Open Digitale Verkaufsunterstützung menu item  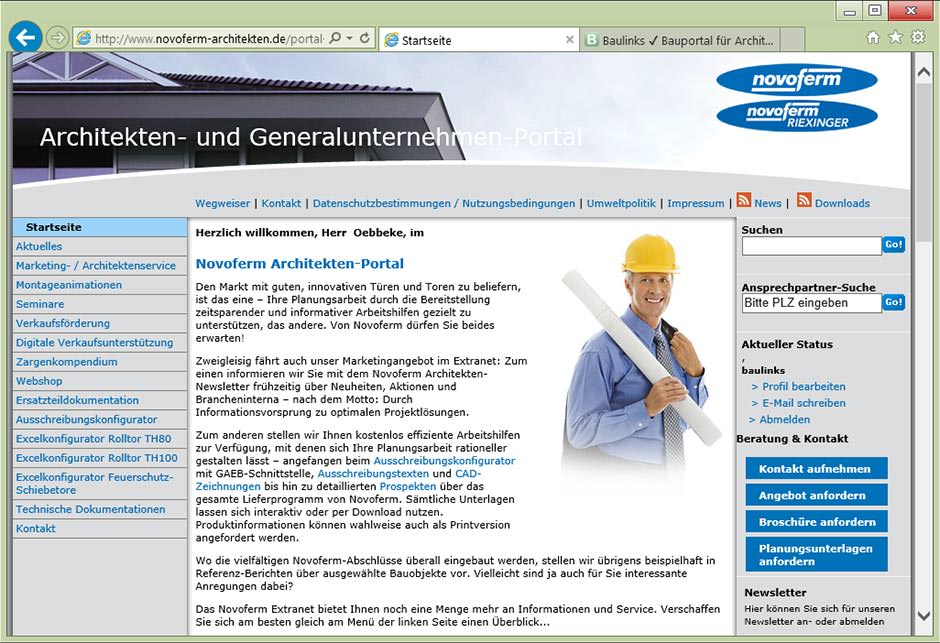pyautogui.click(x=100, y=342)
